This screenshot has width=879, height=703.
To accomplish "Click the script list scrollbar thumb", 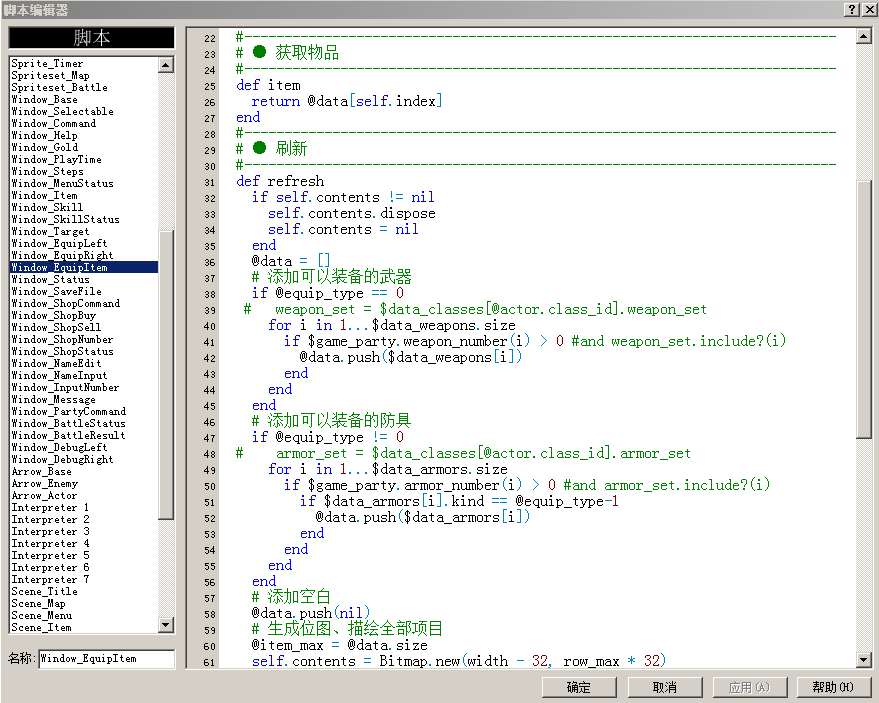I will 166,375.
